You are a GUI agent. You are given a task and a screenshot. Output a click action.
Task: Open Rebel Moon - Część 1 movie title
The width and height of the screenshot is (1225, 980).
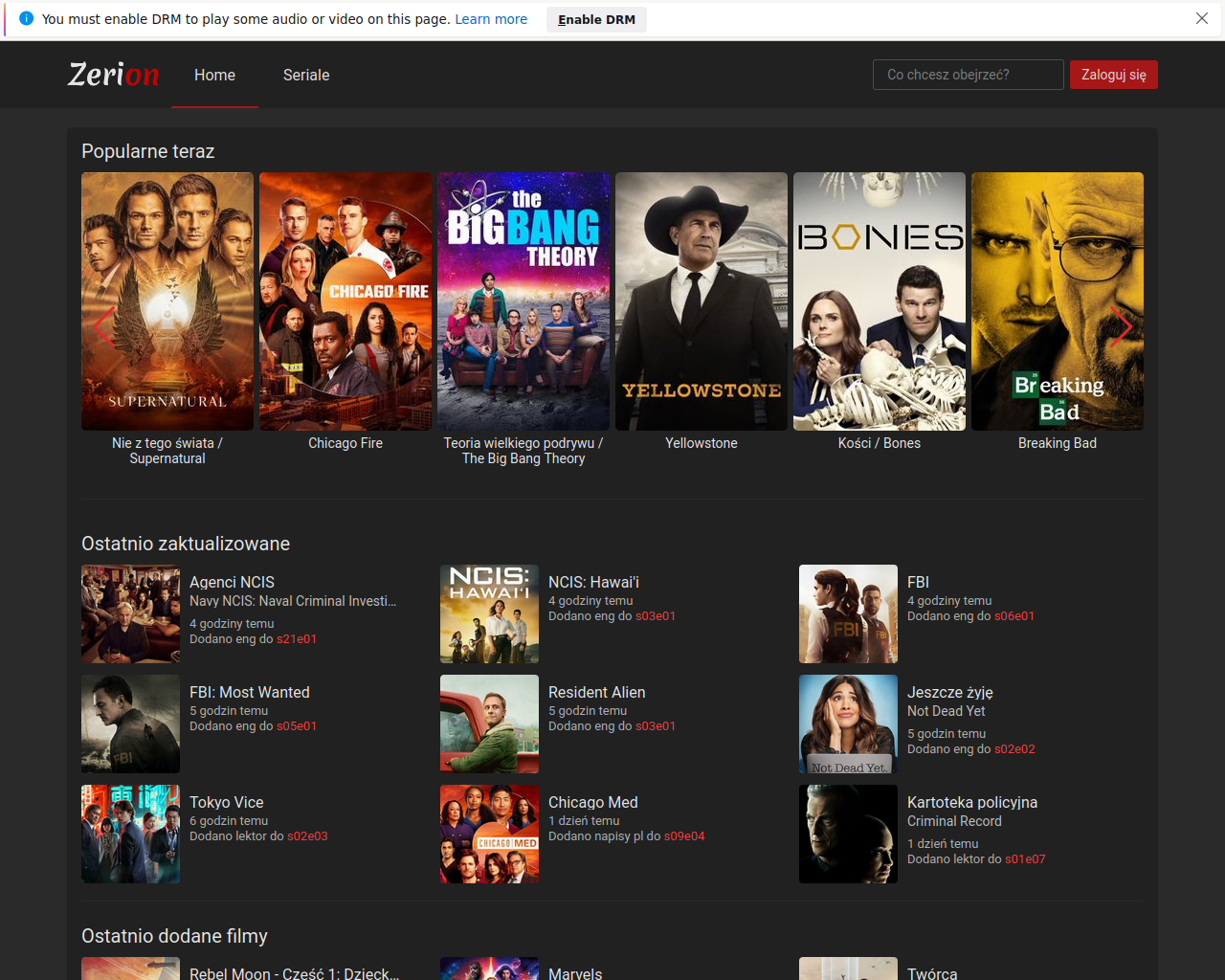click(x=295, y=972)
